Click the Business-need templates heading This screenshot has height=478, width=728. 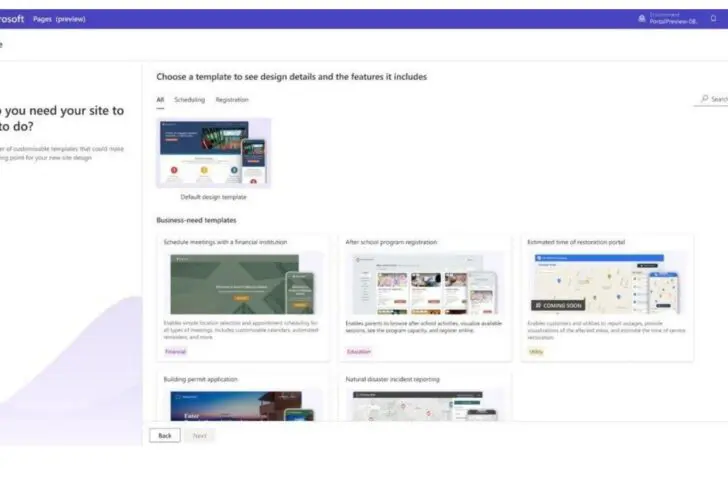pyautogui.click(x=196, y=220)
